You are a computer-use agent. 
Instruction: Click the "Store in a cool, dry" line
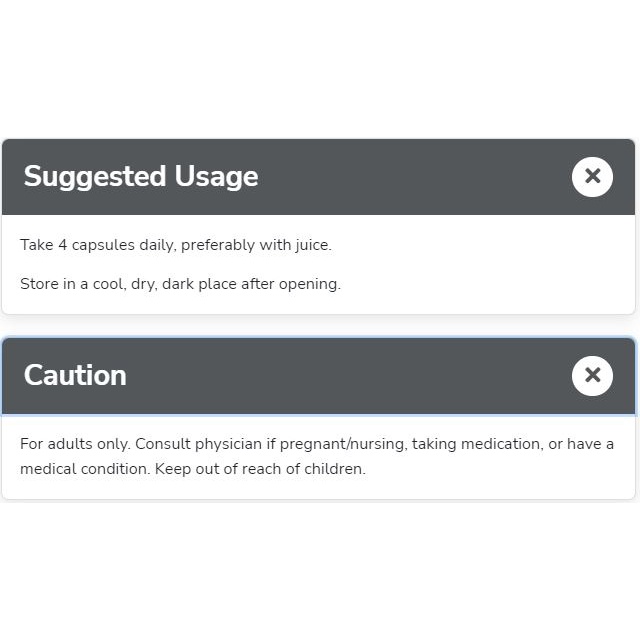180,284
